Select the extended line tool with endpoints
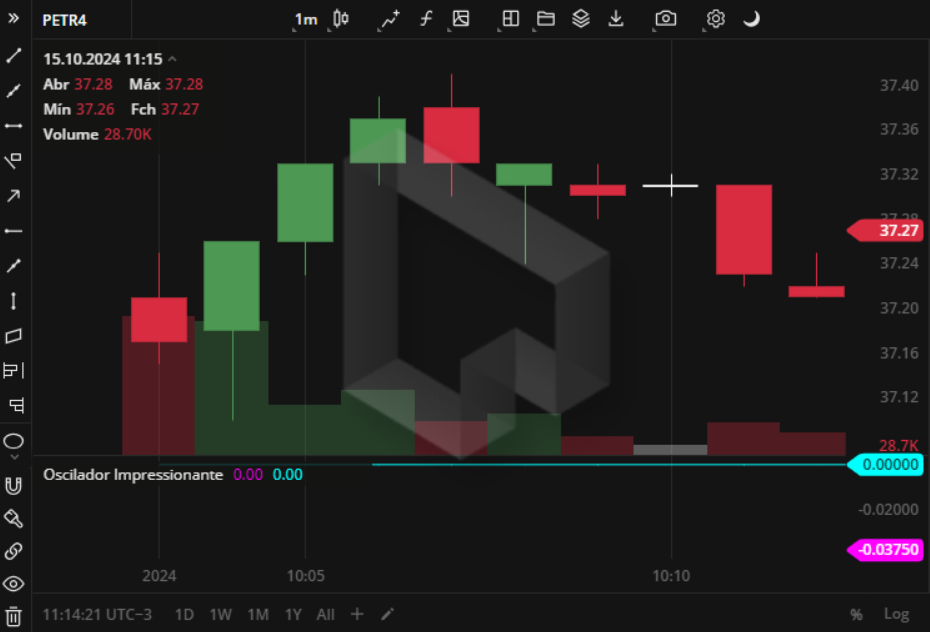 14,266
